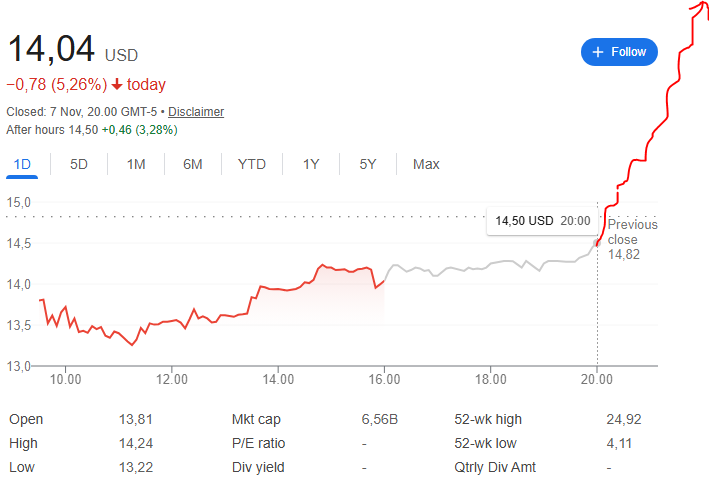The height and width of the screenshot is (493, 709).
Task: Click the 20.00 time axis label
Action: tap(597, 379)
